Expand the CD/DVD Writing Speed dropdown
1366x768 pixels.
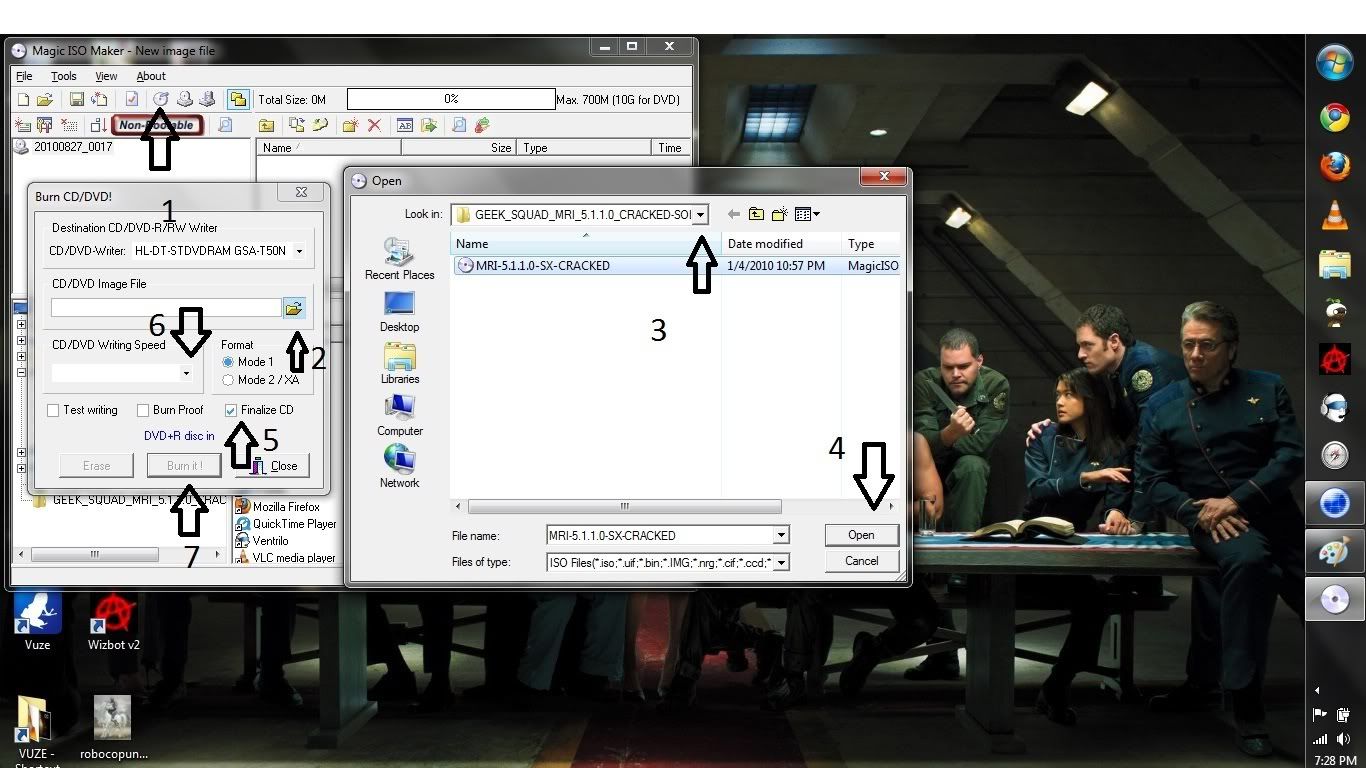(x=185, y=373)
